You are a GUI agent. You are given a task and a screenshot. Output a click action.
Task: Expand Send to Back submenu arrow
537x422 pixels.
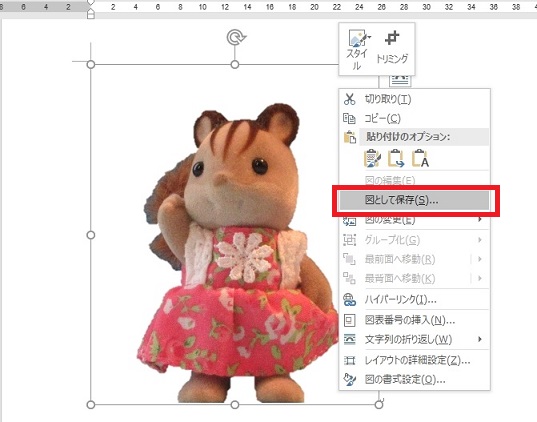(x=480, y=278)
